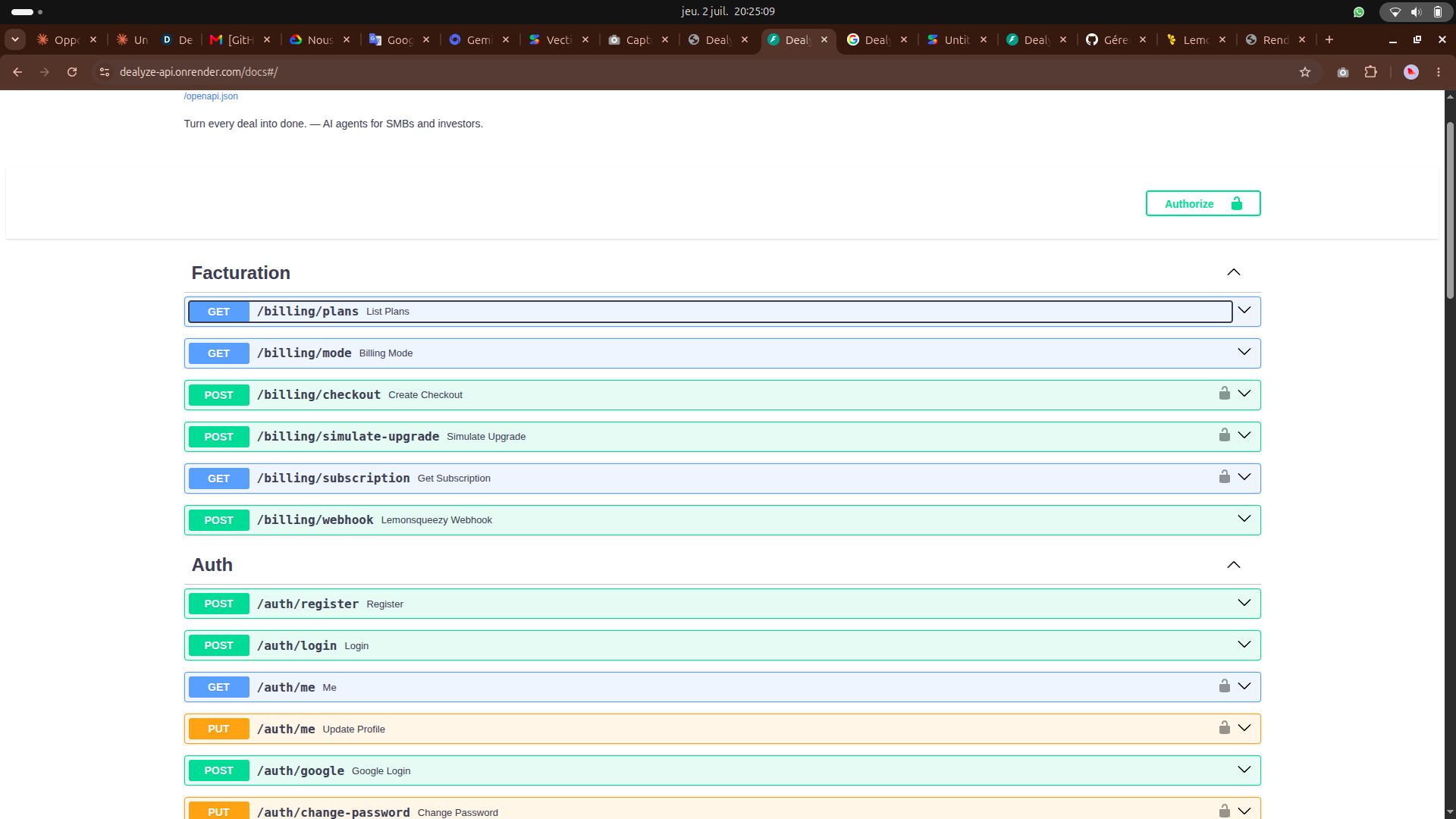The width and height of the screenshot is (1456, 819).
Task: Open the browser three-dot menu
Action: coord(1439,72)
